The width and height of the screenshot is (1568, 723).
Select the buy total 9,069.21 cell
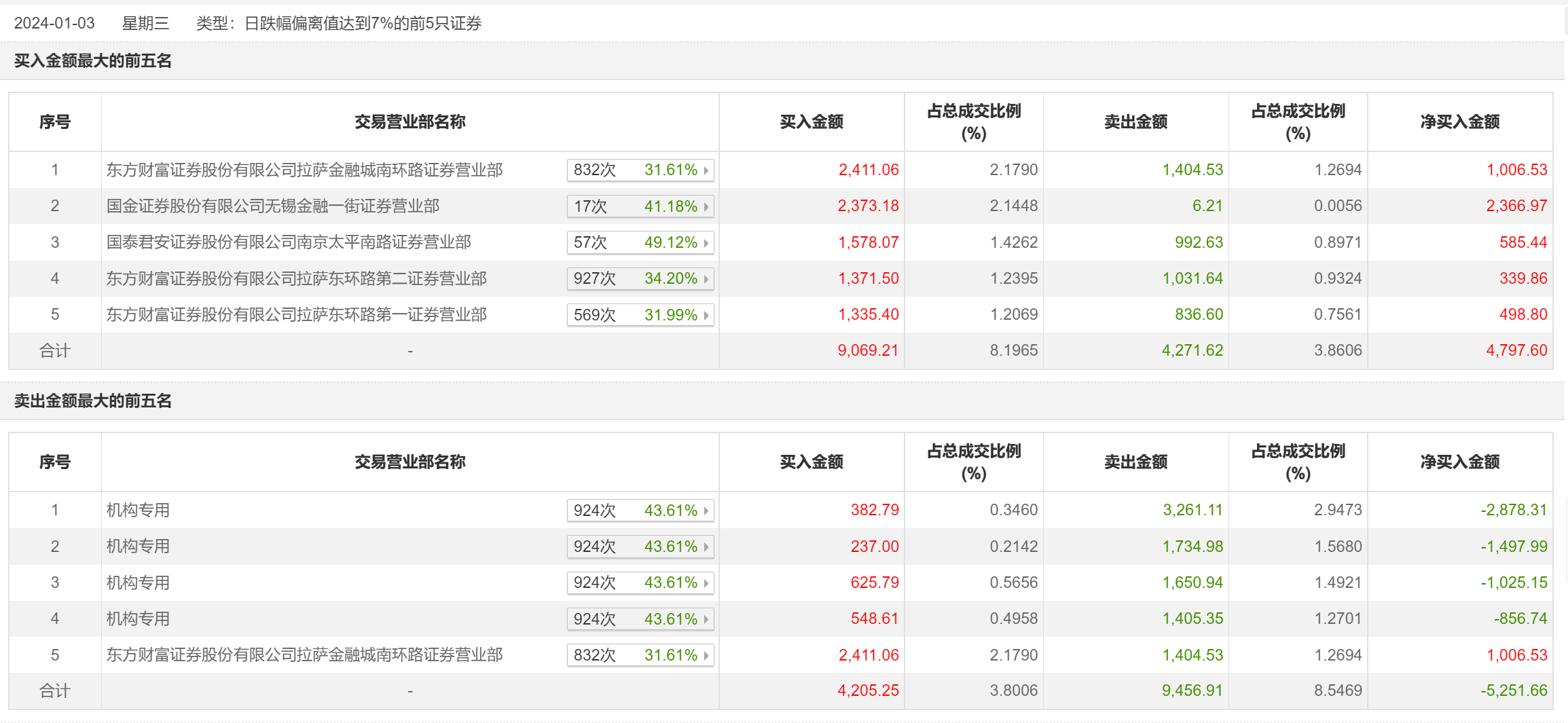click(867, 351)
